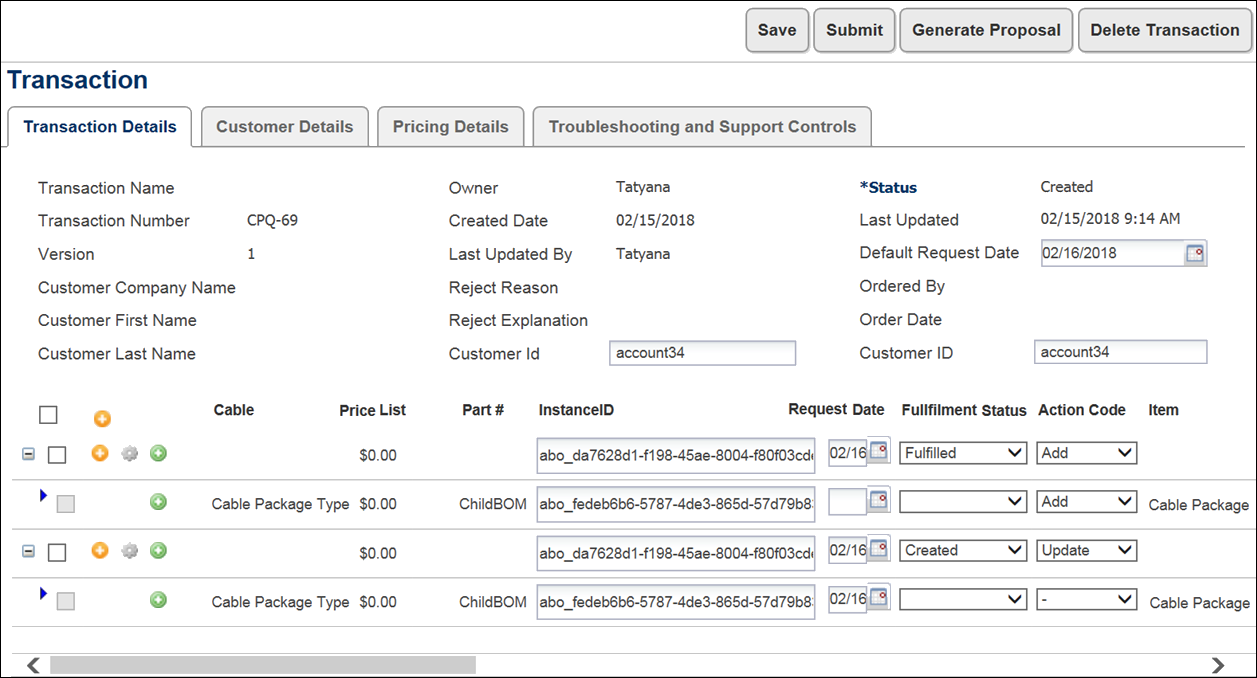
Task: Click green add icon on Cable Package Type row
Action: coord(158,503)
